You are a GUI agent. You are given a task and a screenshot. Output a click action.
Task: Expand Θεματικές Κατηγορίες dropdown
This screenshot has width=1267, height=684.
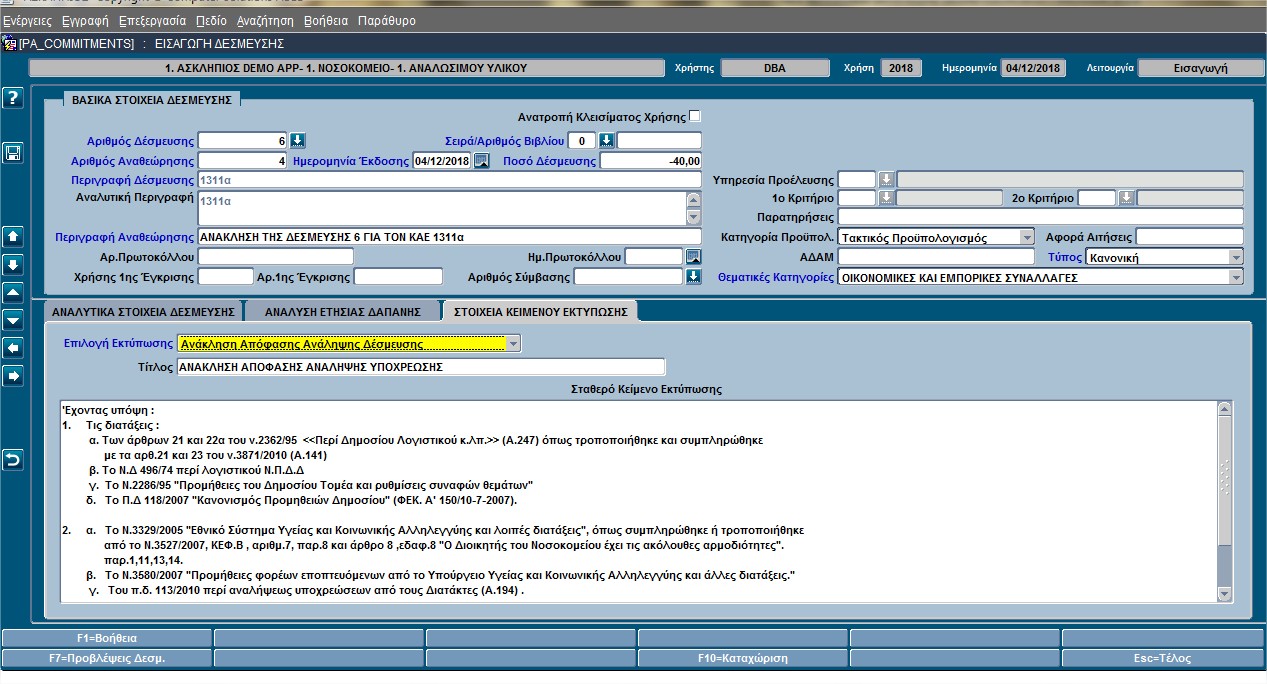pos(1236,277)
